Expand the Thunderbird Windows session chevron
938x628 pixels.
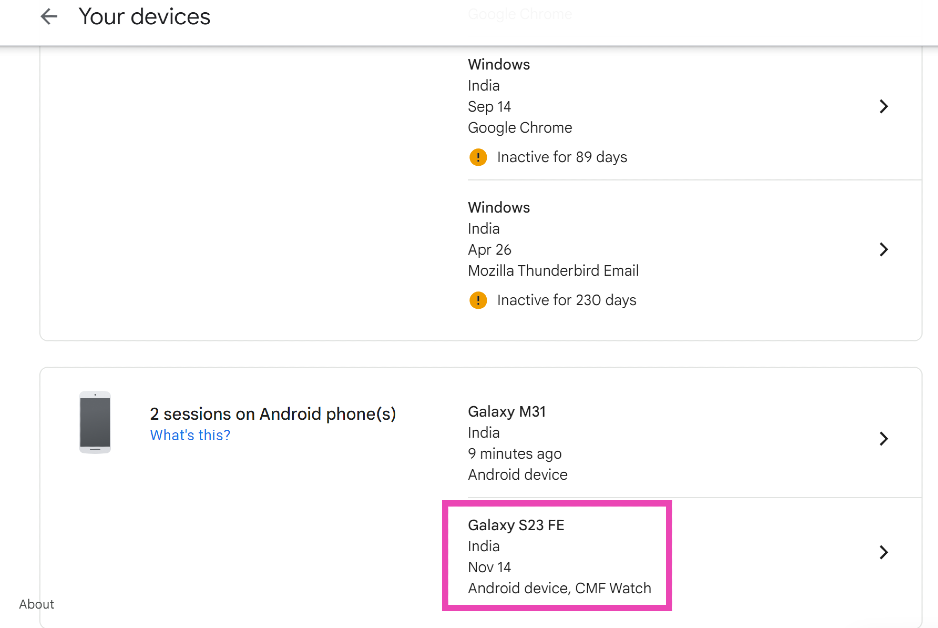(883, 249)
